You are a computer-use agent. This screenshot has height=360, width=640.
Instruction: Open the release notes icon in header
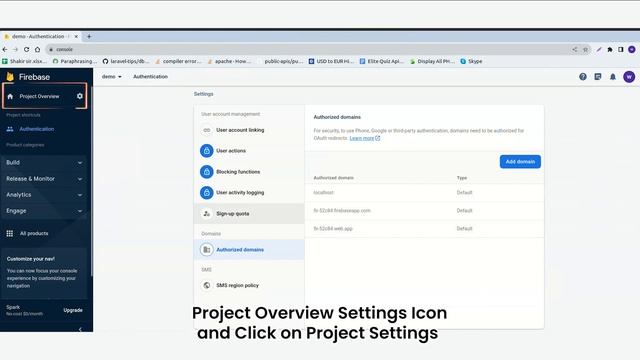tap(598, 77)
